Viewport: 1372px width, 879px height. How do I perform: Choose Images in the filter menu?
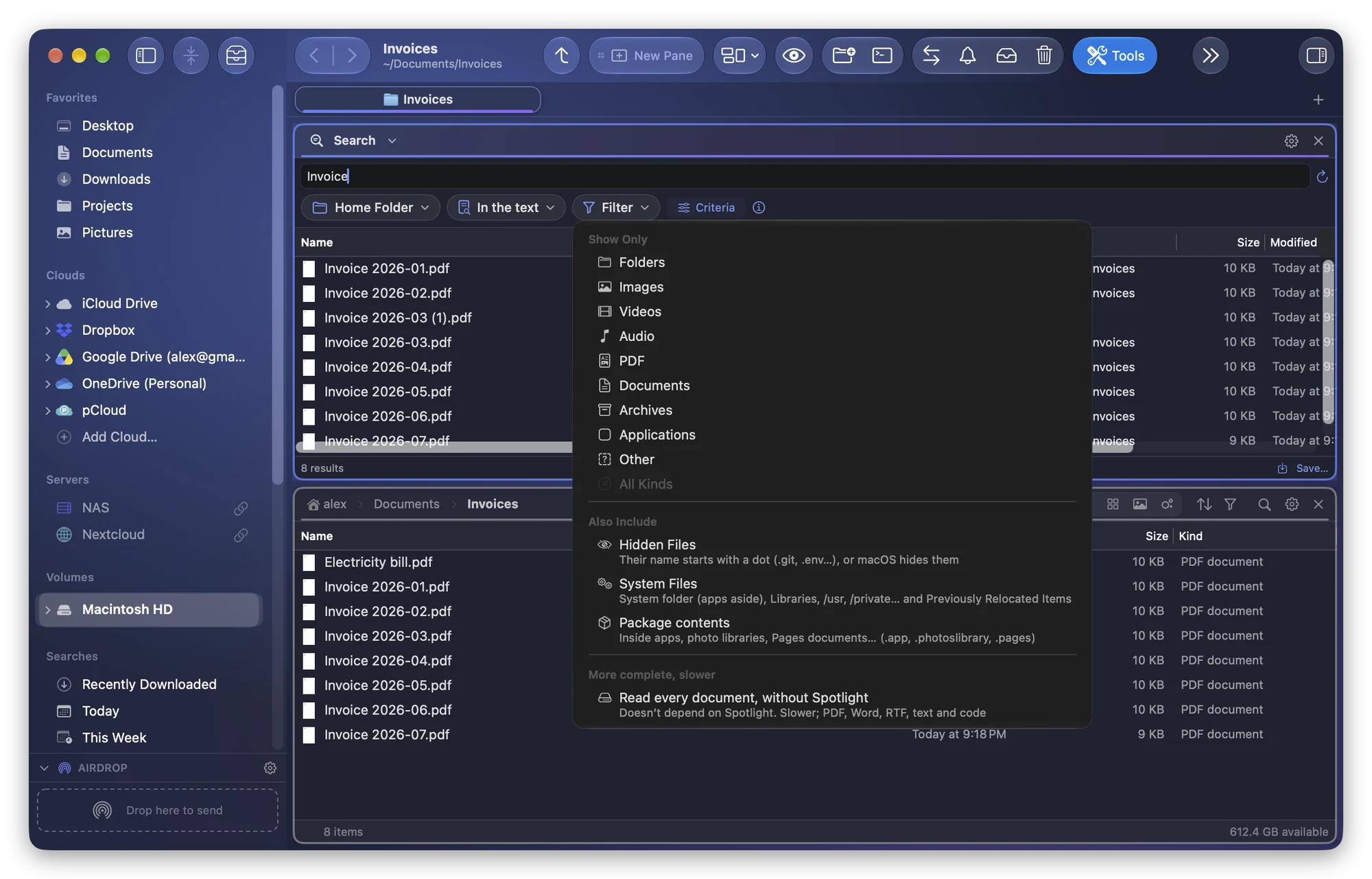[832, 287]
